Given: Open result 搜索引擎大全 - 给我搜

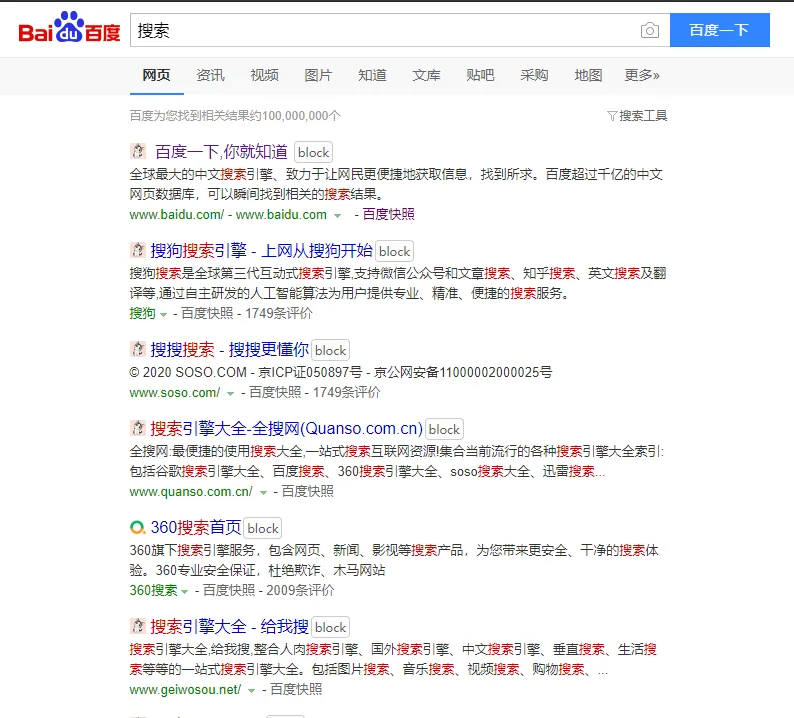Looking at the screenshot, I should tap(229, 626).
